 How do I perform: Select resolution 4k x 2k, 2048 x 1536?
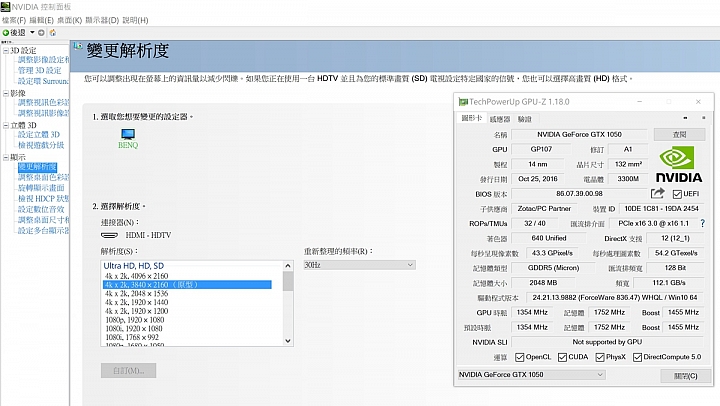point(136,293)
